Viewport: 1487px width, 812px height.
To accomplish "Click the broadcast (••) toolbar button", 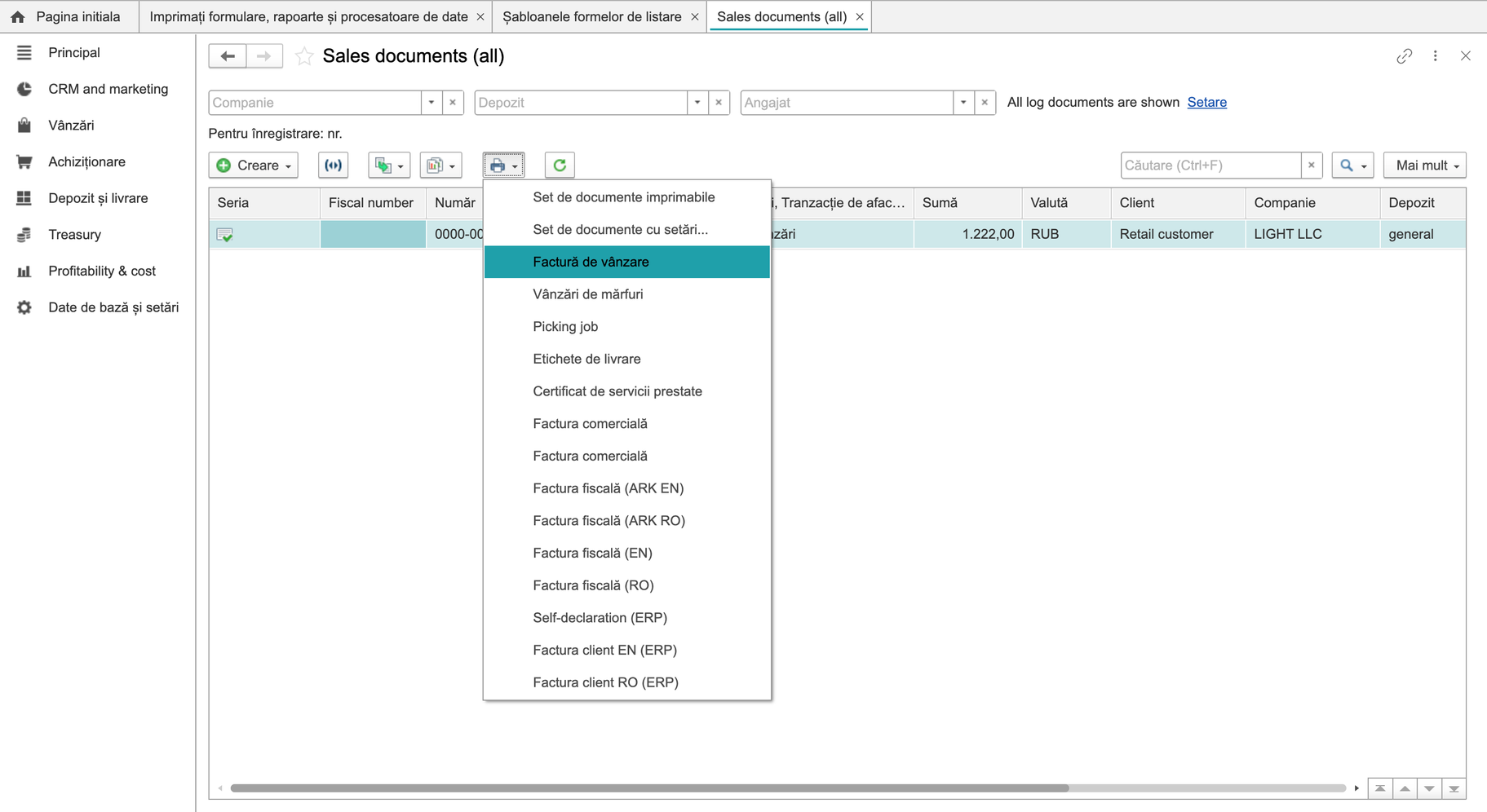I will point(333,165).
